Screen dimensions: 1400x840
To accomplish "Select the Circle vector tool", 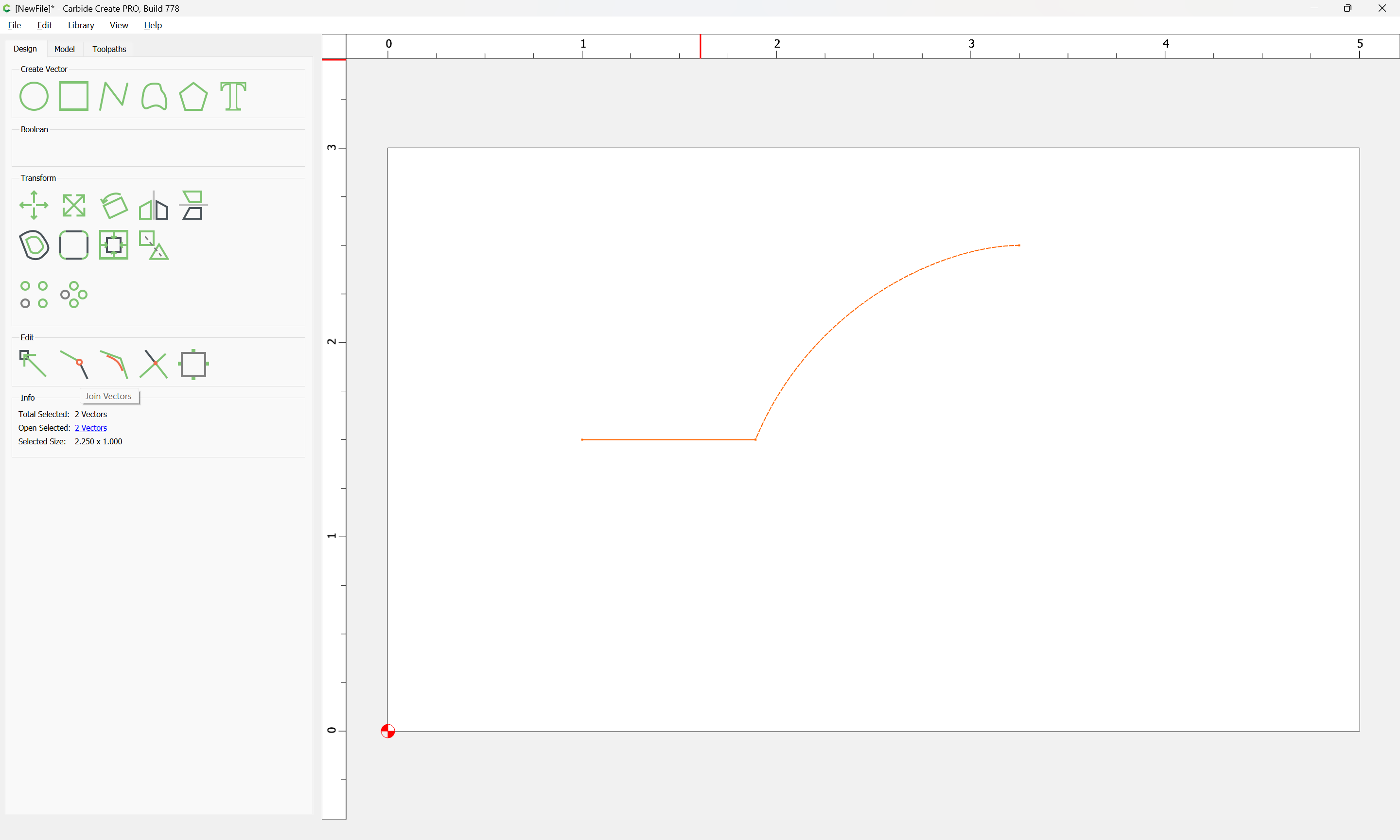I will click(x=34, y=96).
